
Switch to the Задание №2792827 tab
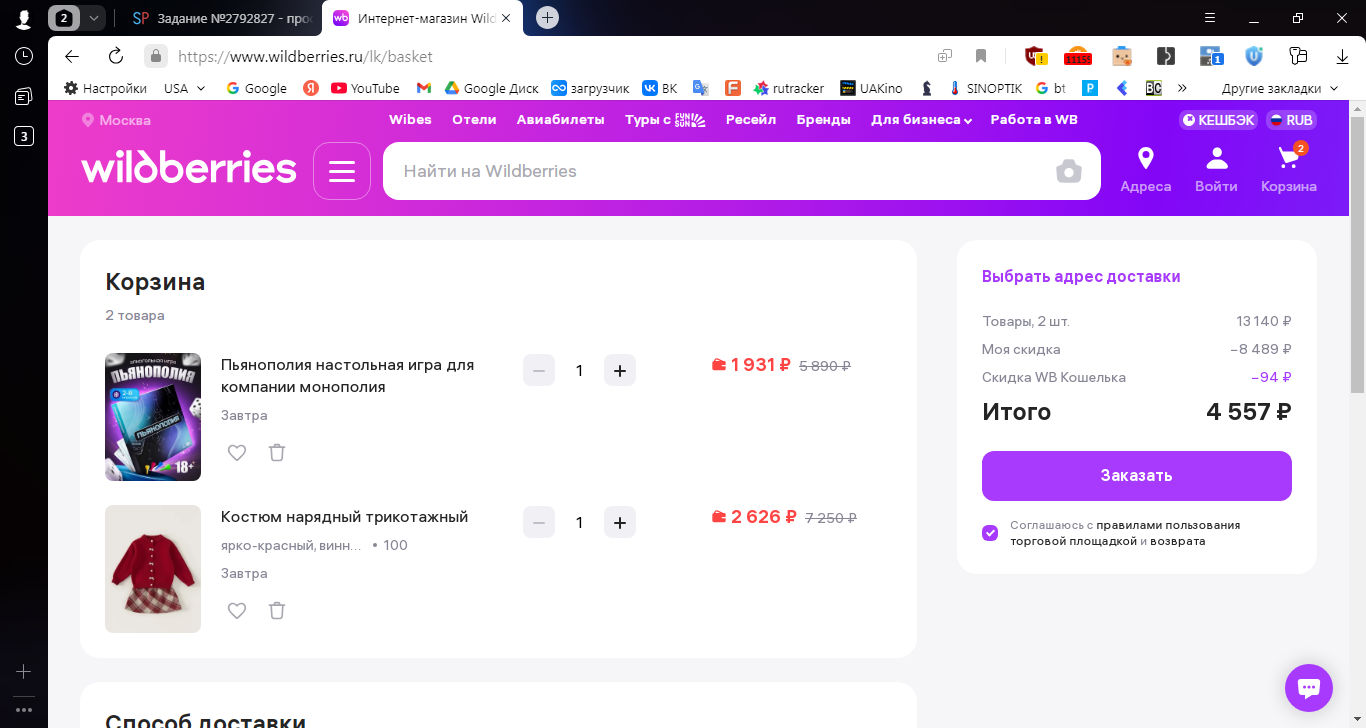tap(224, 18)
